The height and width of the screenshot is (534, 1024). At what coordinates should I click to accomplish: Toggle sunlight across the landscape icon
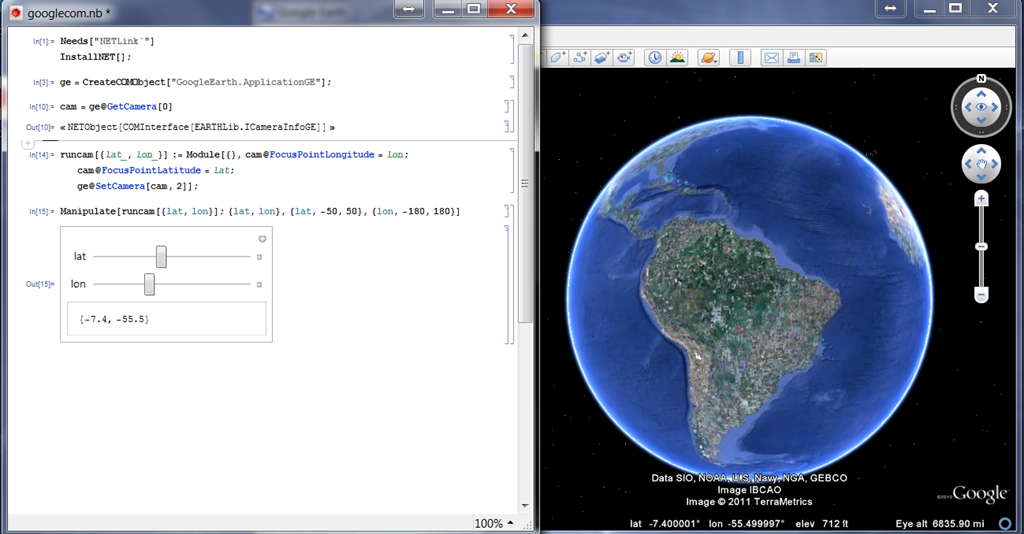click(x=677, y=57)
